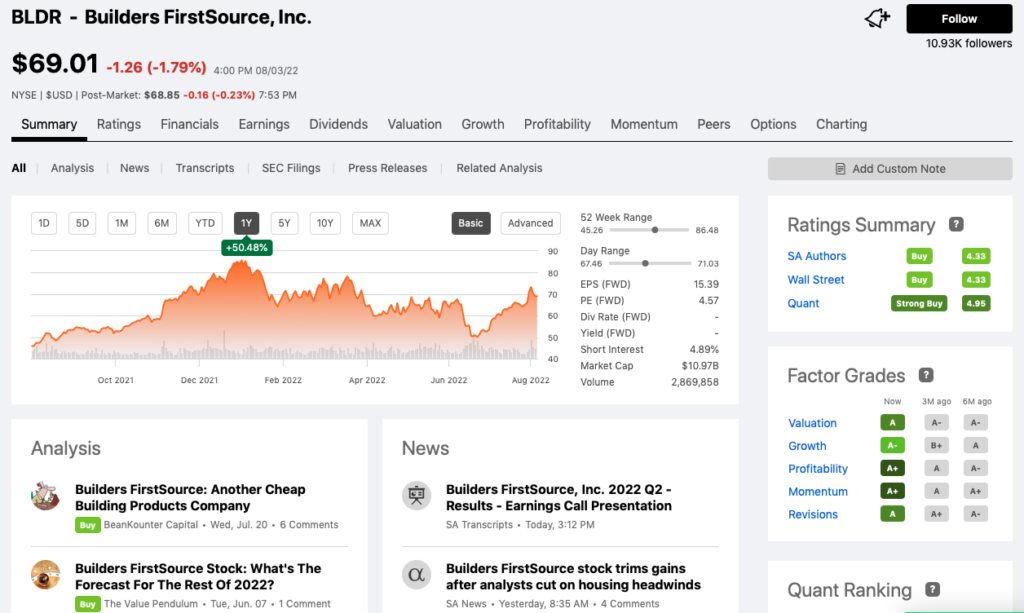
Task: Open the Dividends tab
Action: [338, 124]
